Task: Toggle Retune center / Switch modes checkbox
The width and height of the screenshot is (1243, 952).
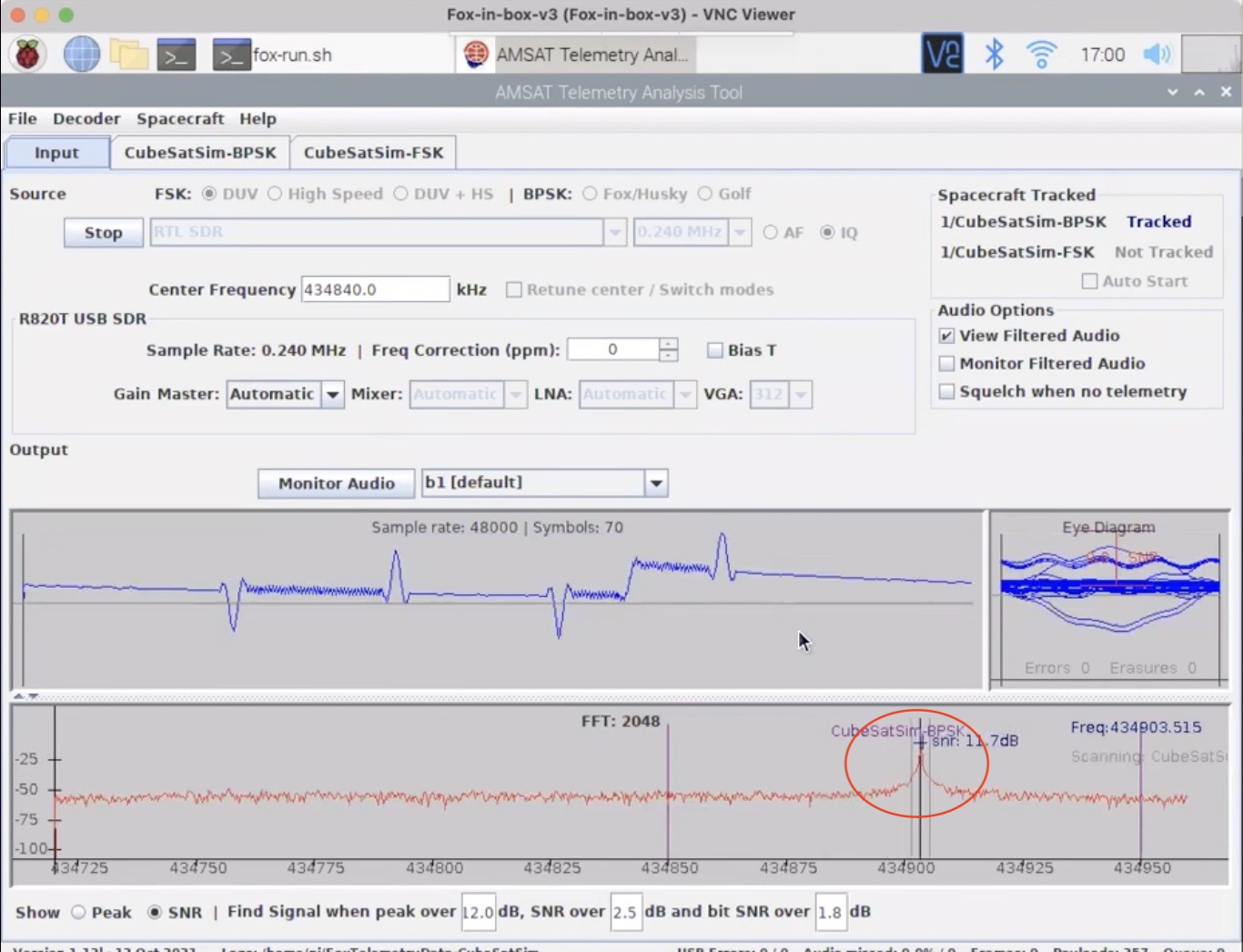Action: (x=514, y=289)
